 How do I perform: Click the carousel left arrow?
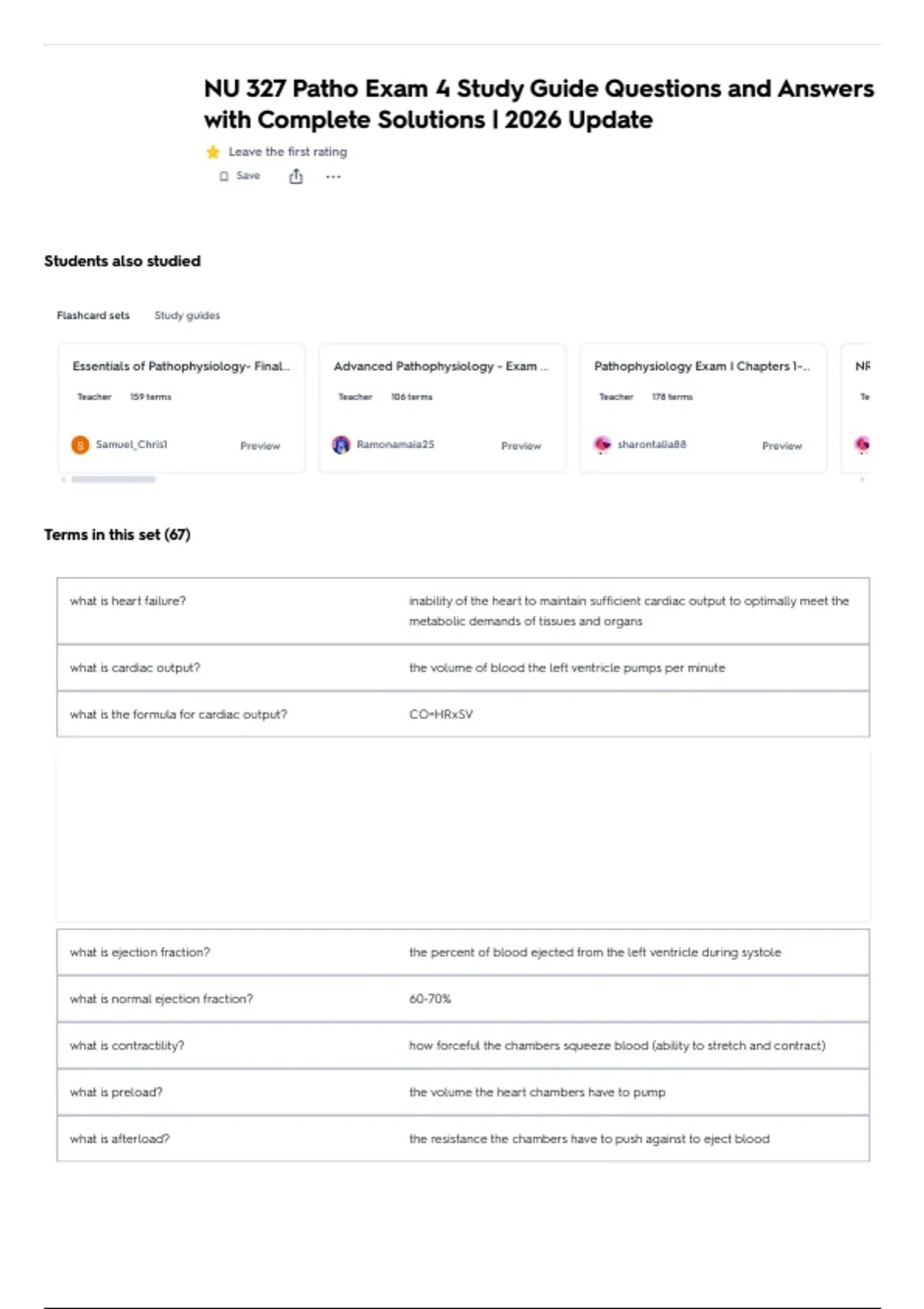click(63, 479)
